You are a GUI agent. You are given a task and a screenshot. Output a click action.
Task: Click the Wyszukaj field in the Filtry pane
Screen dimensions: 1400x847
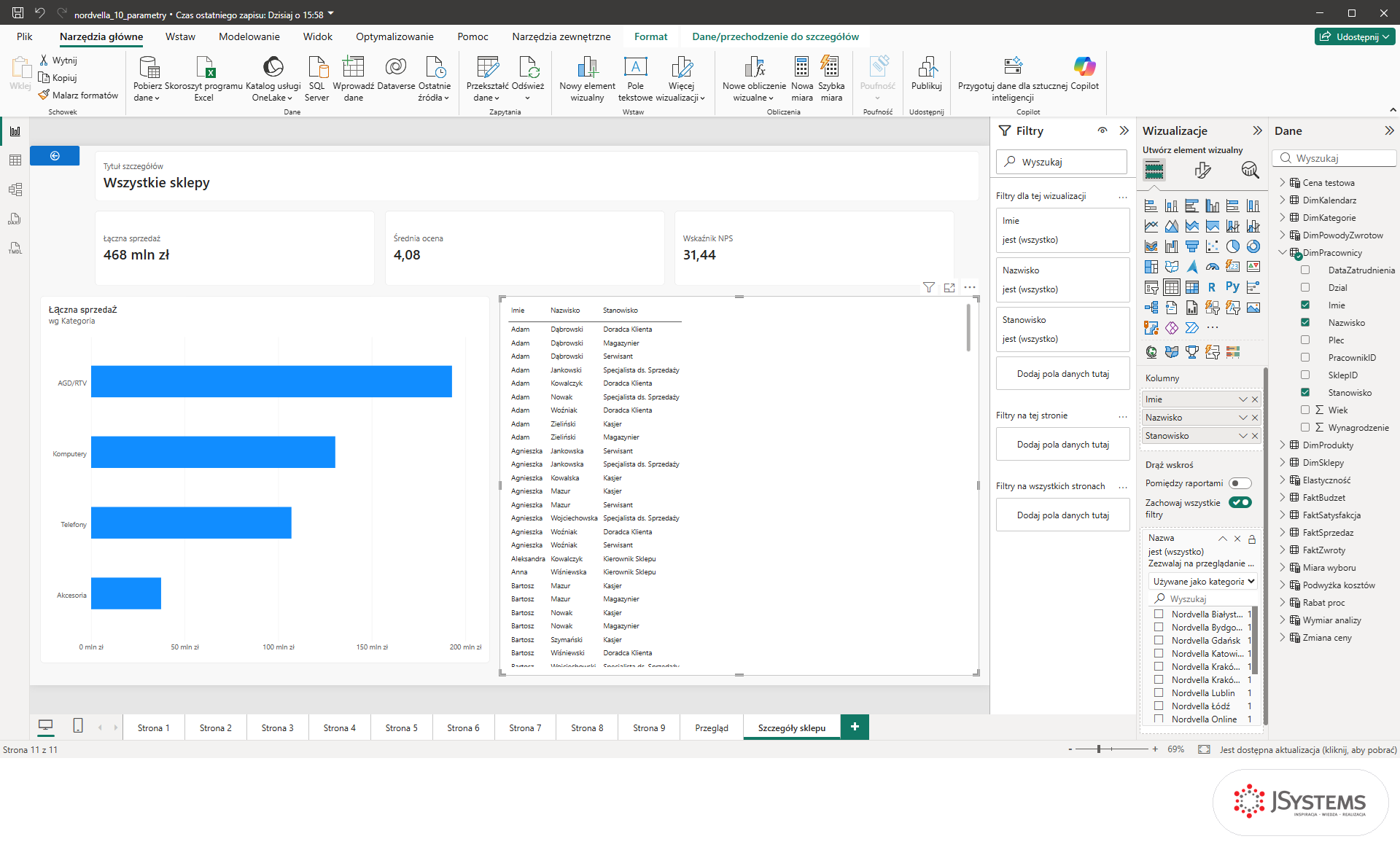pos(1062,162)
